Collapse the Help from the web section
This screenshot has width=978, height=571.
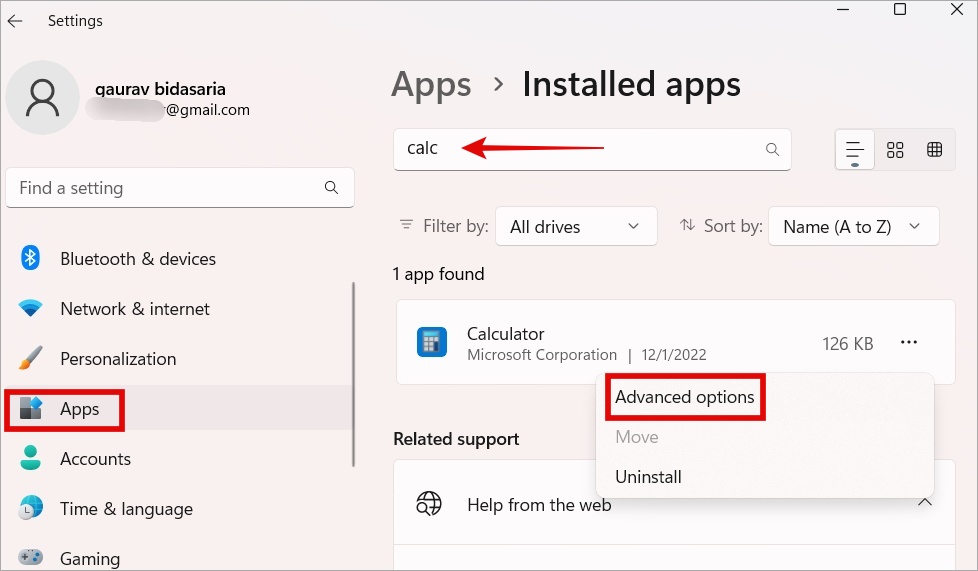pos(925,503)
